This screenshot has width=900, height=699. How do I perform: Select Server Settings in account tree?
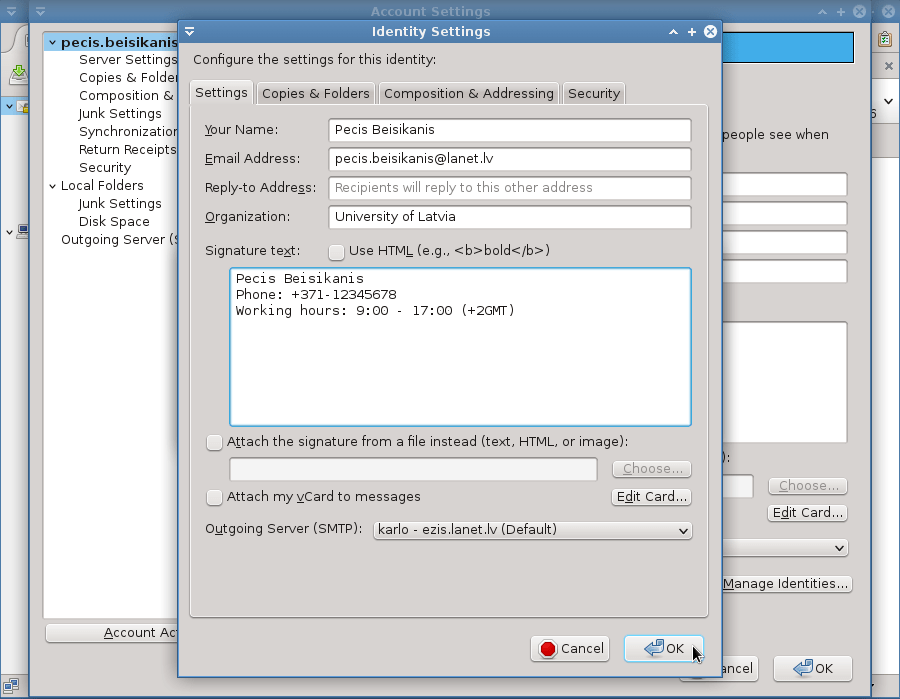tap(128, 60)
